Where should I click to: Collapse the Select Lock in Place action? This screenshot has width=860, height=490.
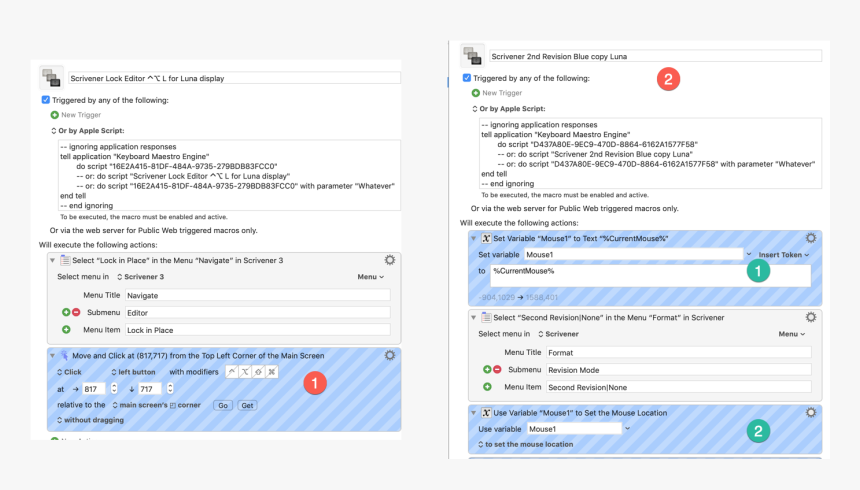[53, 260]
